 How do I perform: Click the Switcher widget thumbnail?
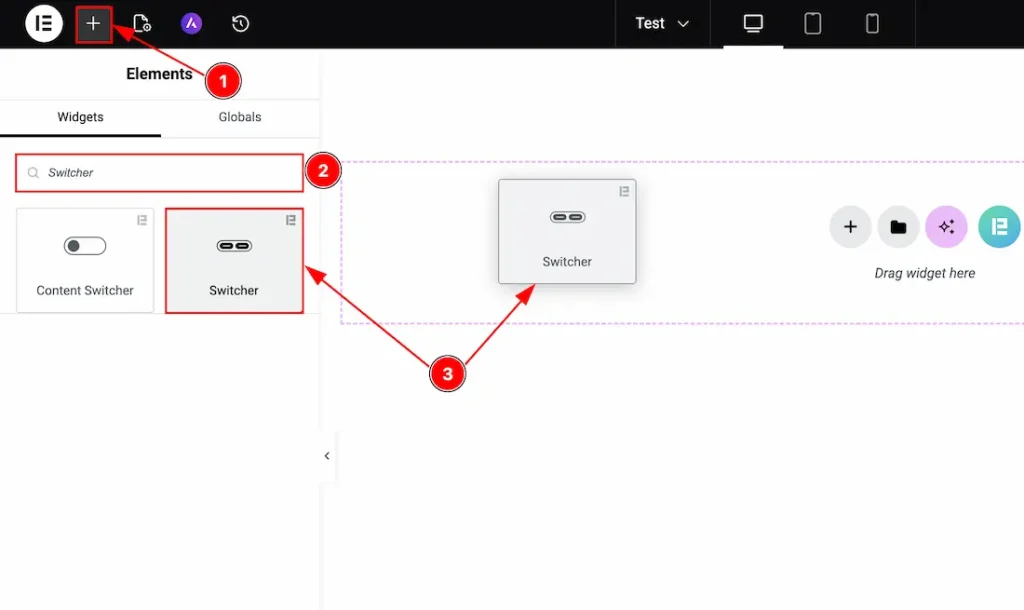(x=234, y=260)
